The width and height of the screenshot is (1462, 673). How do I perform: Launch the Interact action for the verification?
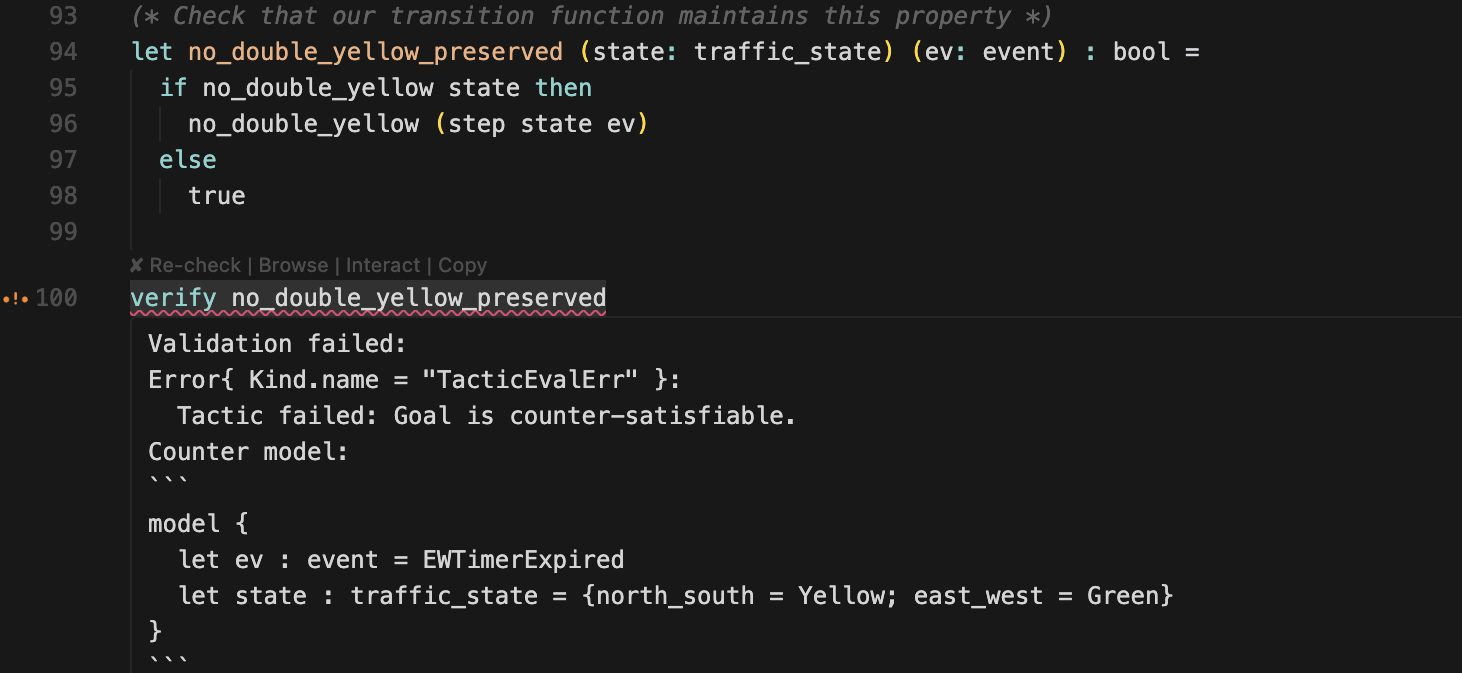click(x=383, y=265)
